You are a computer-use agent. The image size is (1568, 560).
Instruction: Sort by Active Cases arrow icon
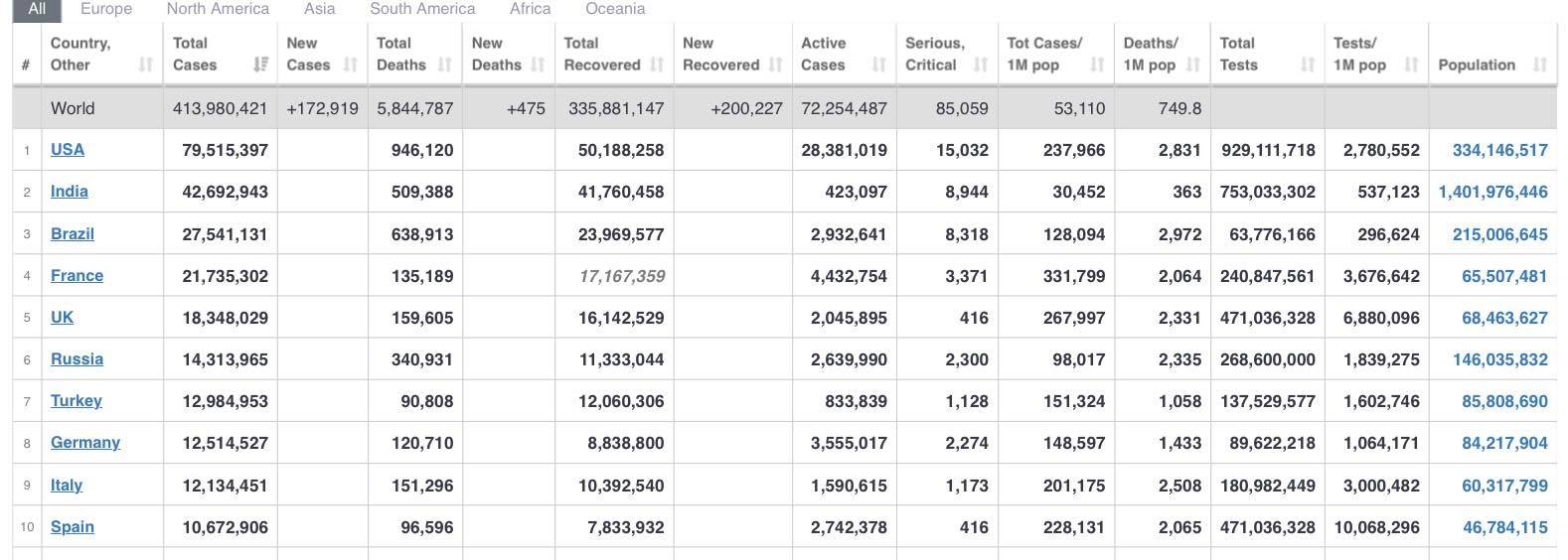pyautogui.click(x=878, y=65)
